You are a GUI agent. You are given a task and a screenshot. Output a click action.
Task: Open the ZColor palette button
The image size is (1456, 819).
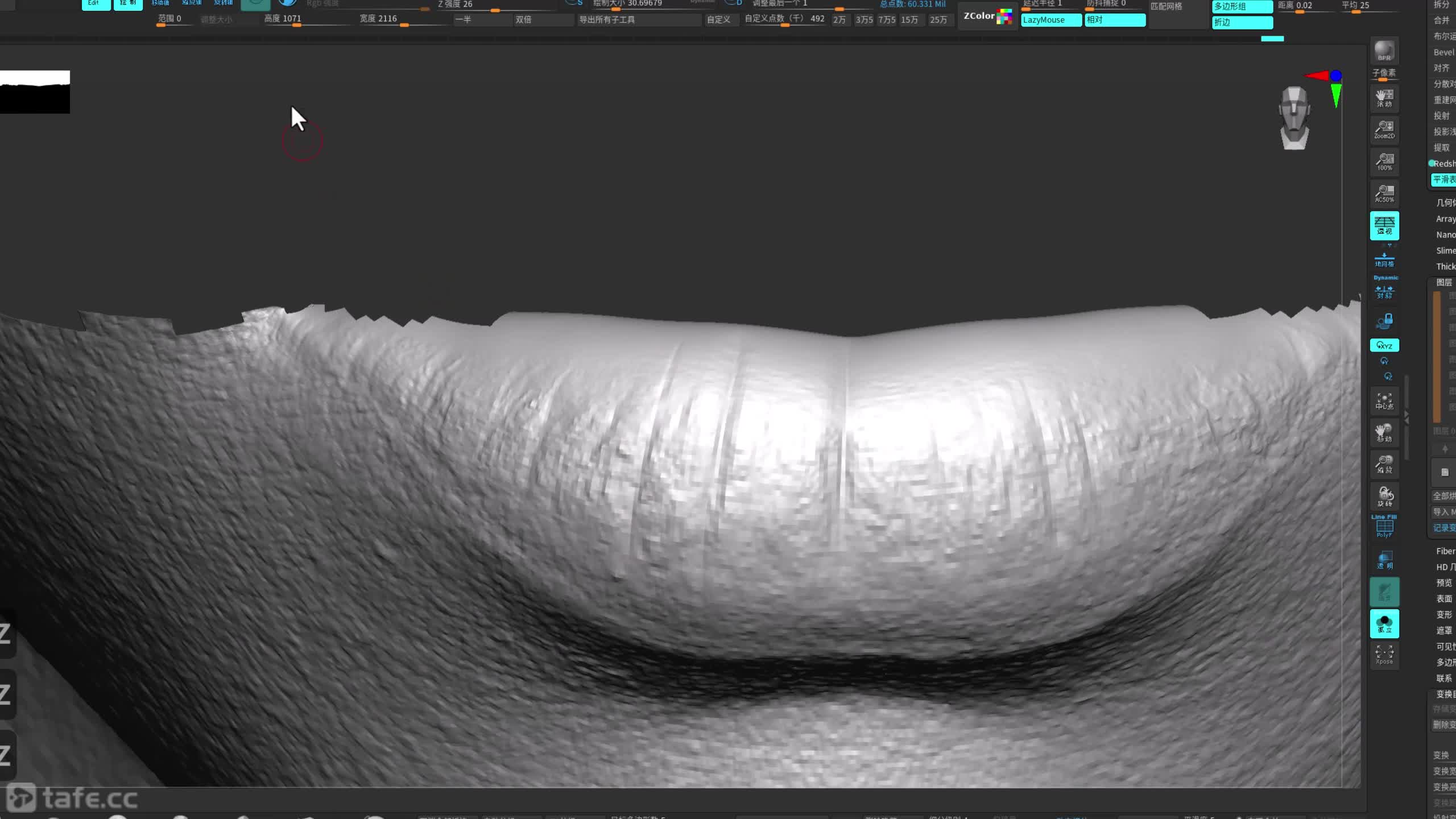(x=987, y=16)
